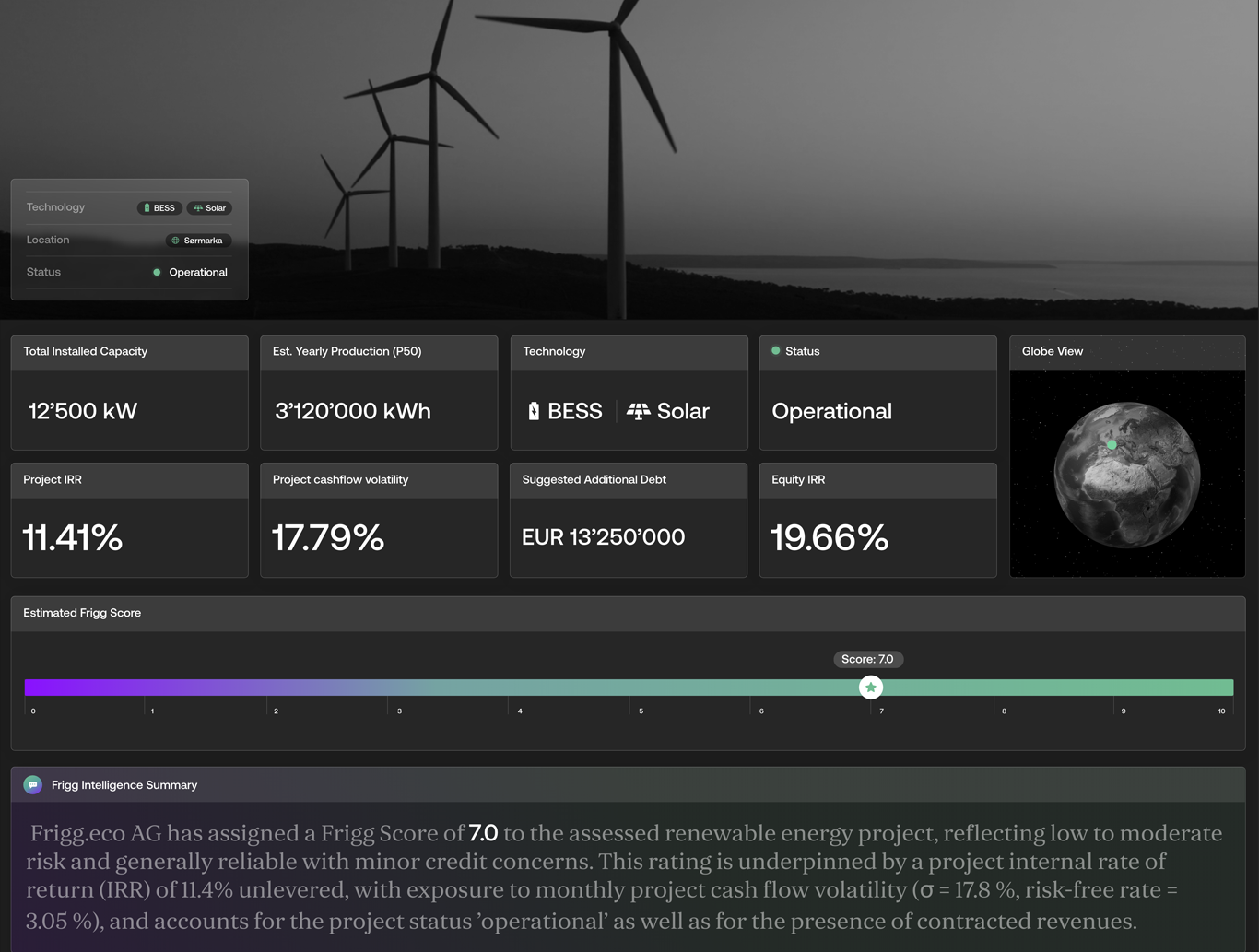The image size is (1259, 952).
Task: Click the Equity IRR 19.66% value
Action: pyautogui.click(x=830, y=537)
